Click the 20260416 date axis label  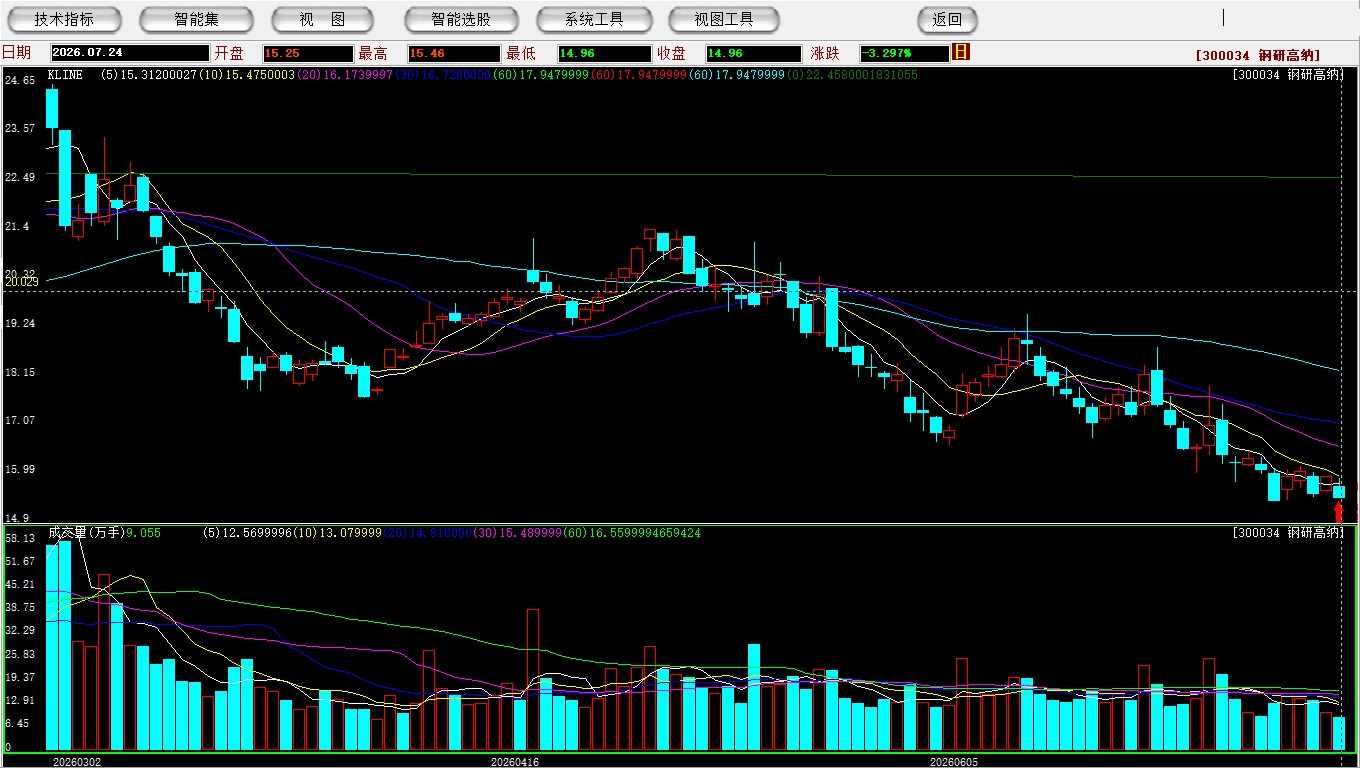[x=515, y=761]
